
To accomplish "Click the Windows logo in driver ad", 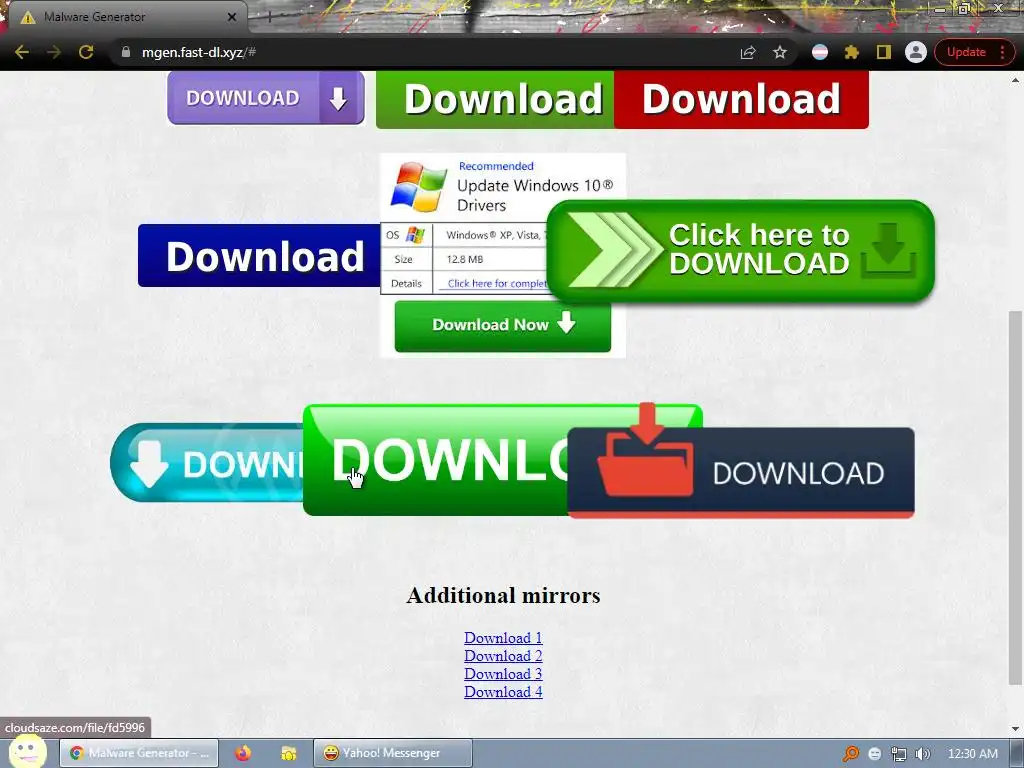I will pos(419,187).
